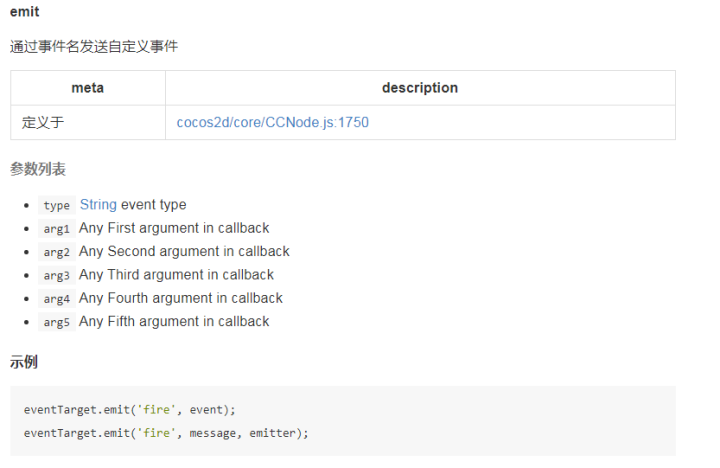Image resolution: width=720 pixels, height=468 pixels.
Task: Click the code line with message and emitter
Action: [166, 433]
